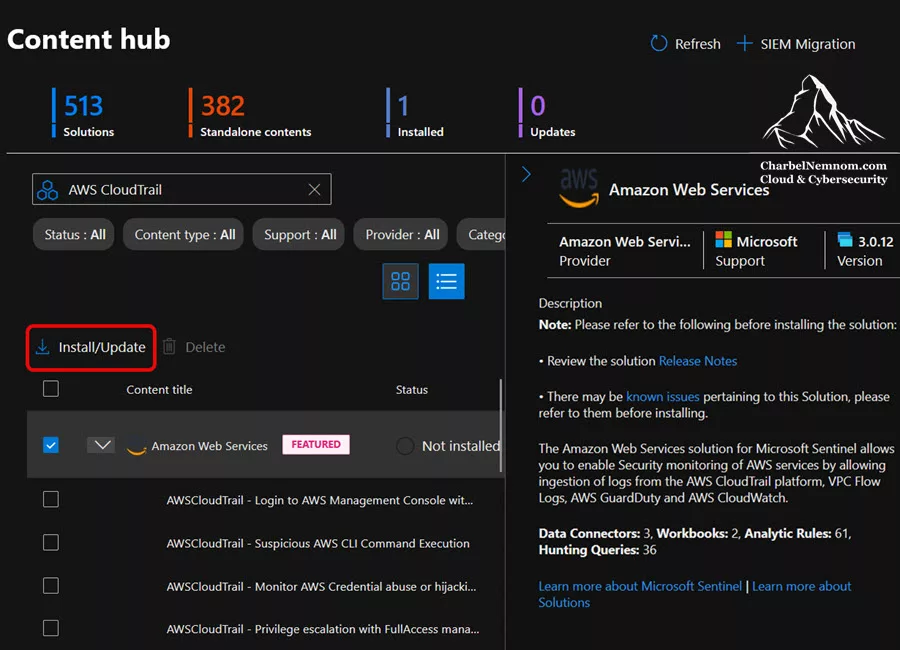
Task: Toggle the select-all checkbox in header
Action: pyautogui.click(x=51, y=389)
